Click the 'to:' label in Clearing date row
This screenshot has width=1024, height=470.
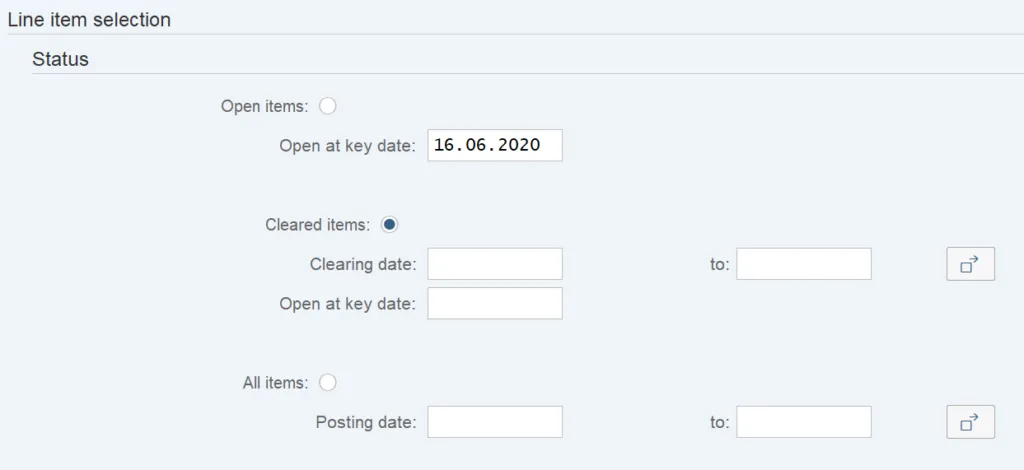tap(720, 265)
